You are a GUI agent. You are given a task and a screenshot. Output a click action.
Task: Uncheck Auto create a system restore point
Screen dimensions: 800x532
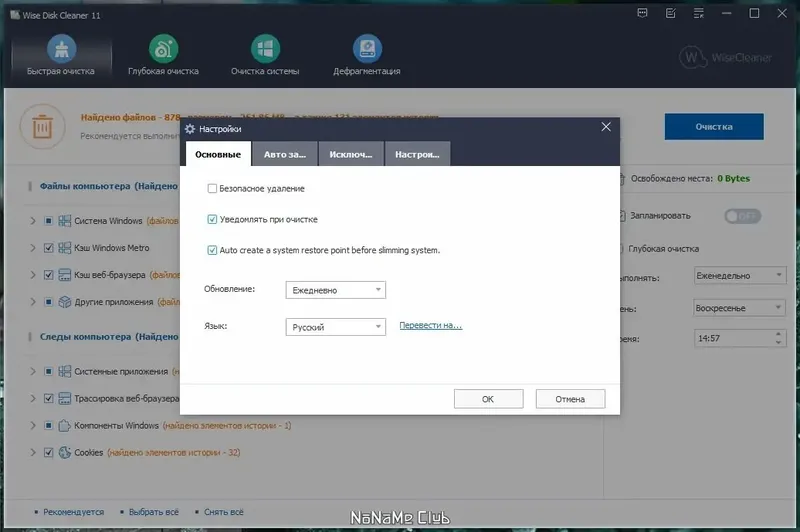(x=212, y=250)
